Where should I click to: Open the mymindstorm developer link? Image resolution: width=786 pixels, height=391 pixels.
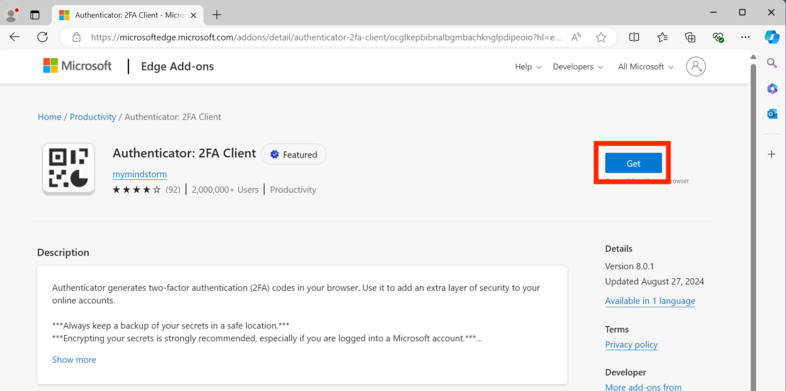click(140, 174)
